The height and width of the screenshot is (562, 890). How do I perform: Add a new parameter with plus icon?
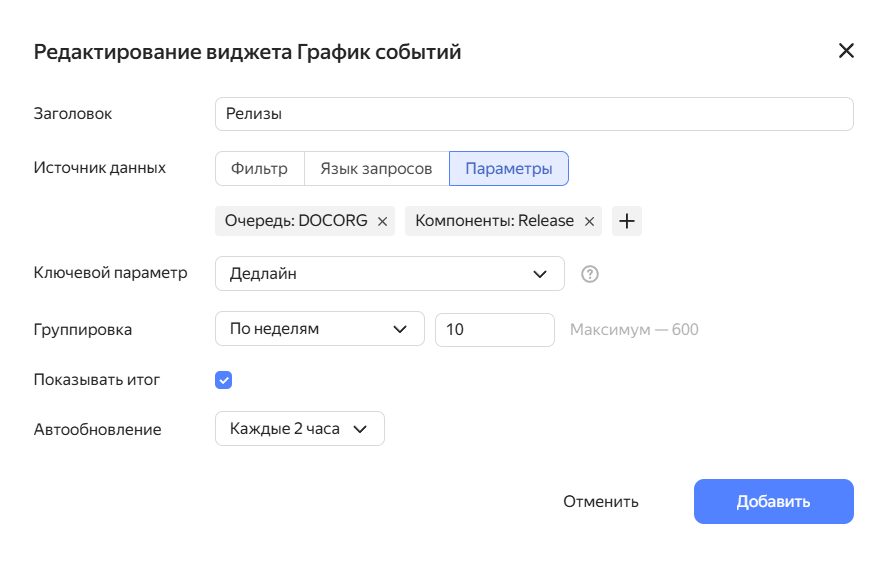pos(627,221)
